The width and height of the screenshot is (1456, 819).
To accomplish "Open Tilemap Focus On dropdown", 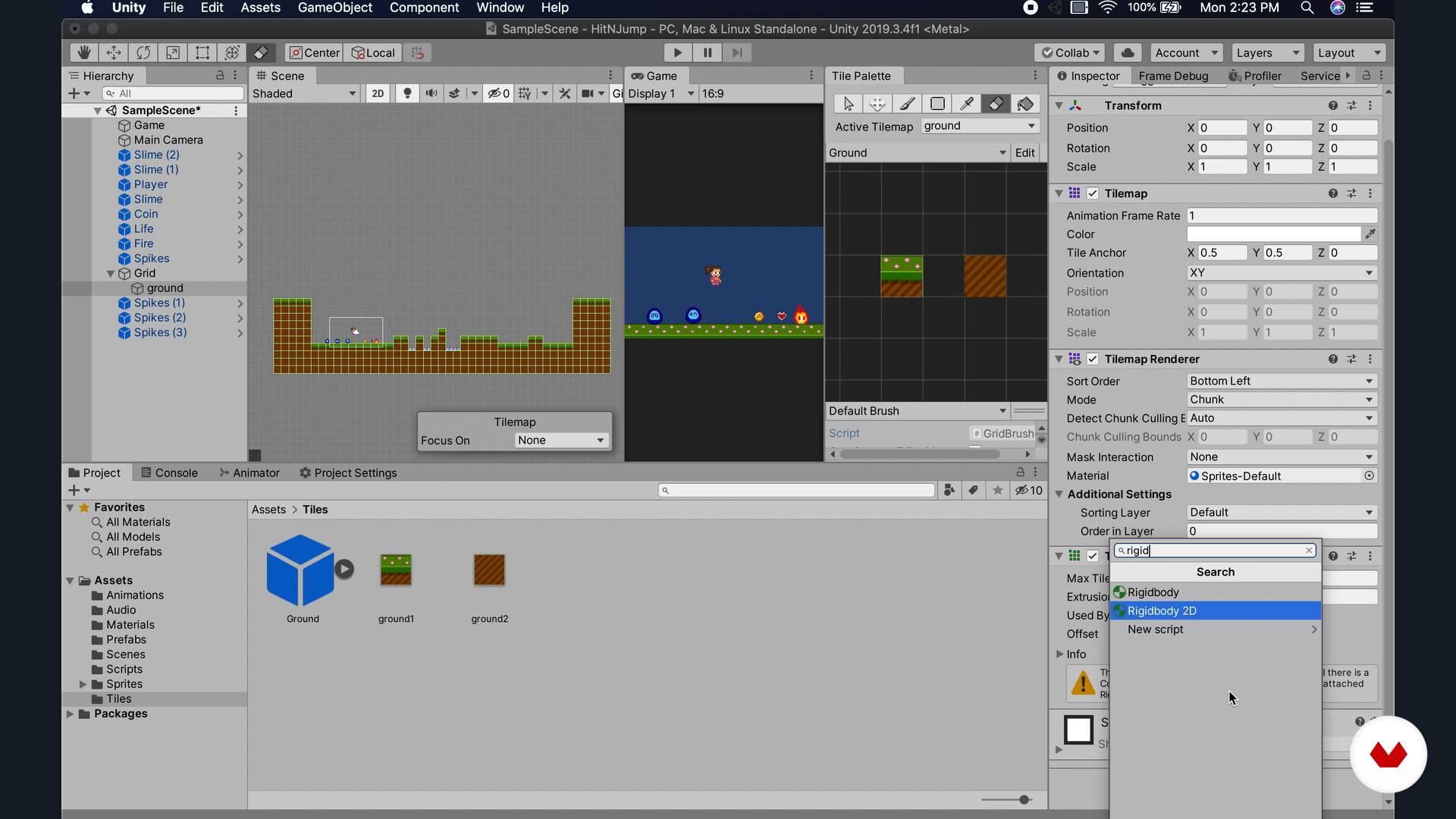I will (561, 440).
